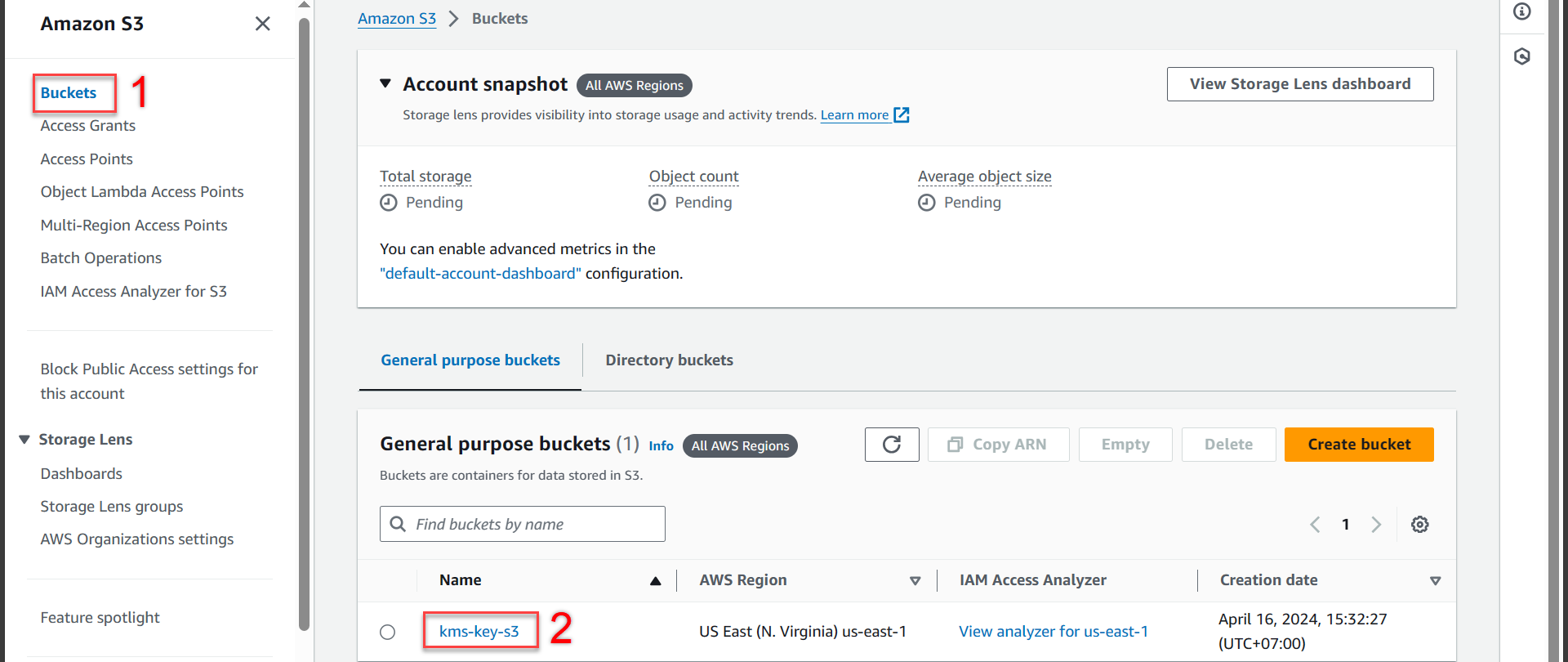Switch to the Directory buckets tab

[669, 360]
